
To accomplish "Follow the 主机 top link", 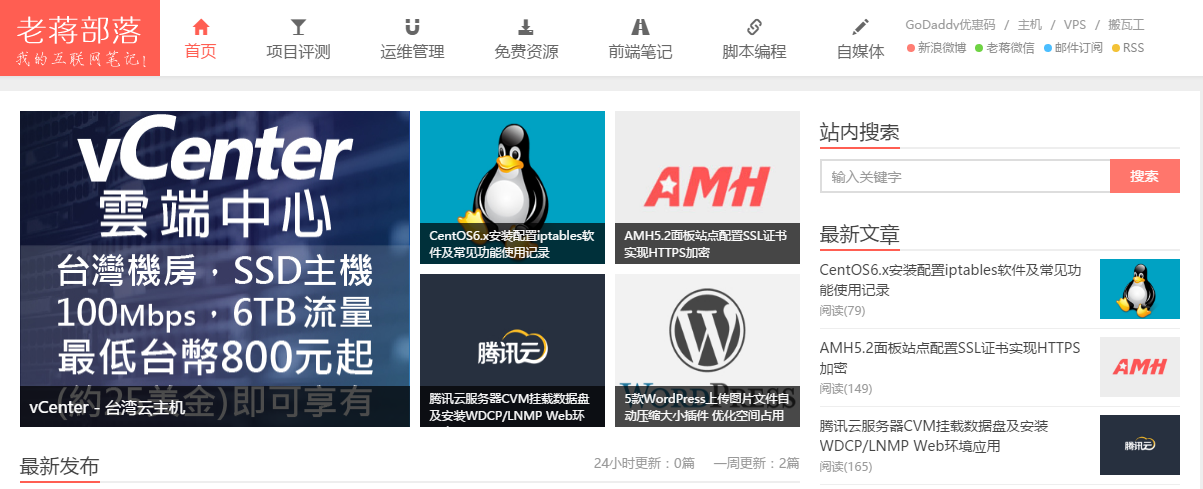I will pyautogui.click(x=1029, y=24).
